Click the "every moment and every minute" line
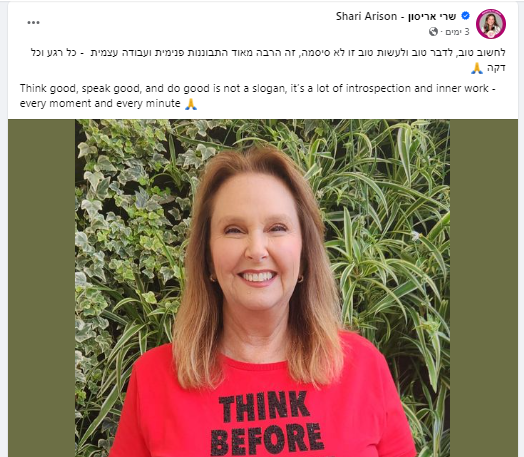 pos(100,104)
